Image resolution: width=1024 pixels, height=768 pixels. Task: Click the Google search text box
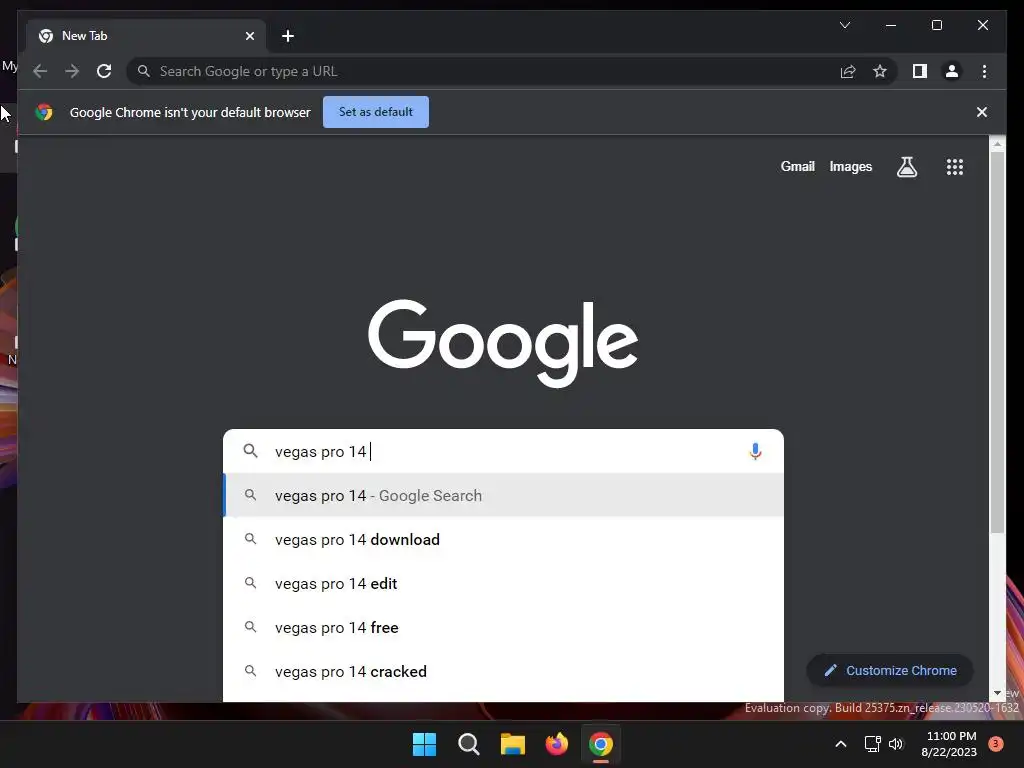point(503,451)
